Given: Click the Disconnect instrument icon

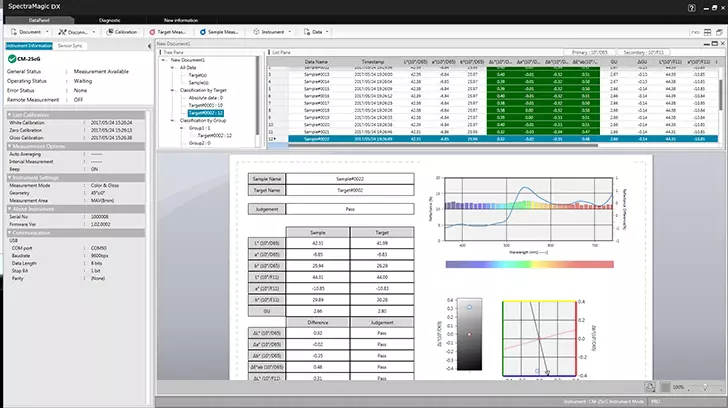Looking at the screenshot, I should point(62,32).
